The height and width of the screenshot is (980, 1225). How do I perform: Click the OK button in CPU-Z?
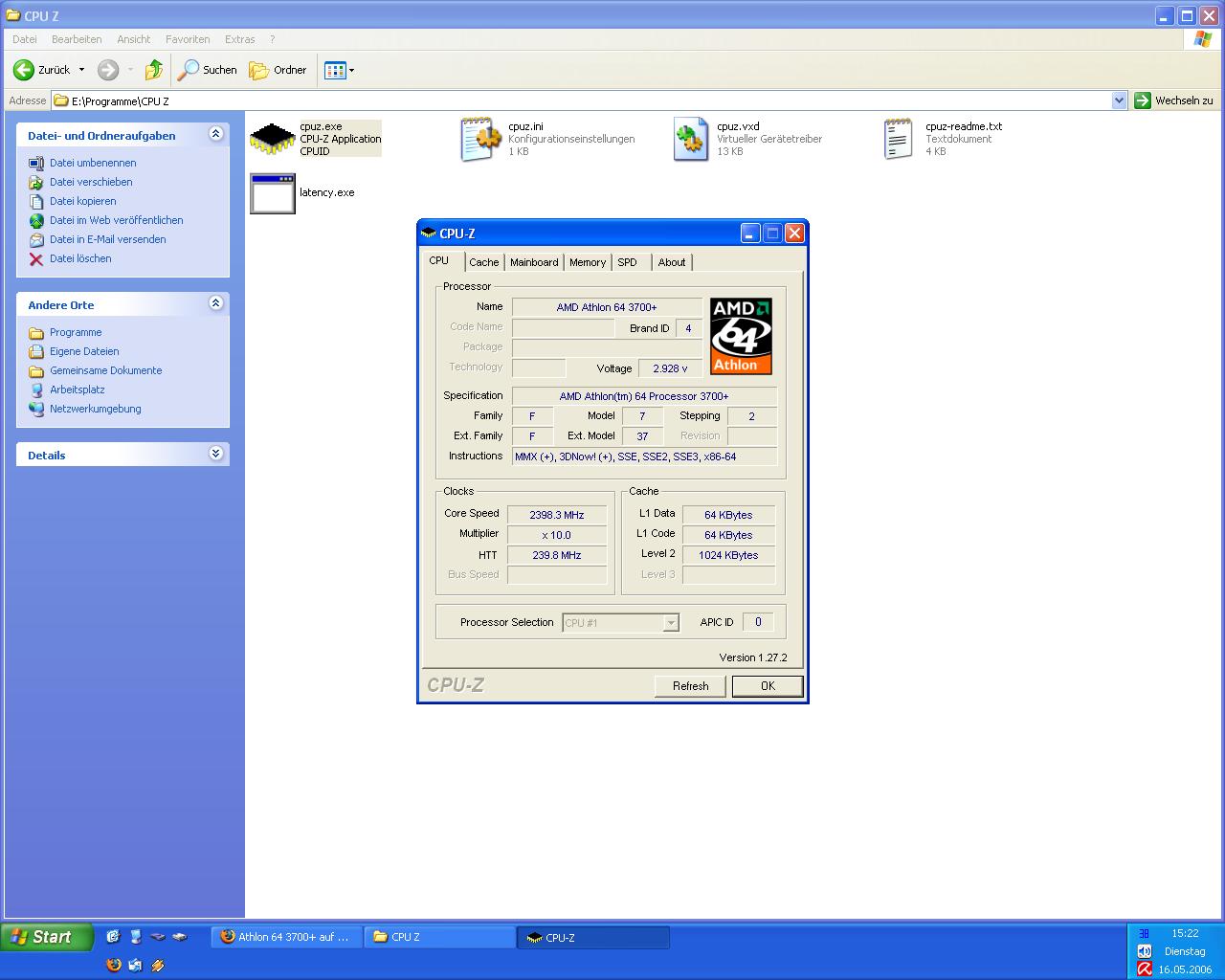(768, 686)
